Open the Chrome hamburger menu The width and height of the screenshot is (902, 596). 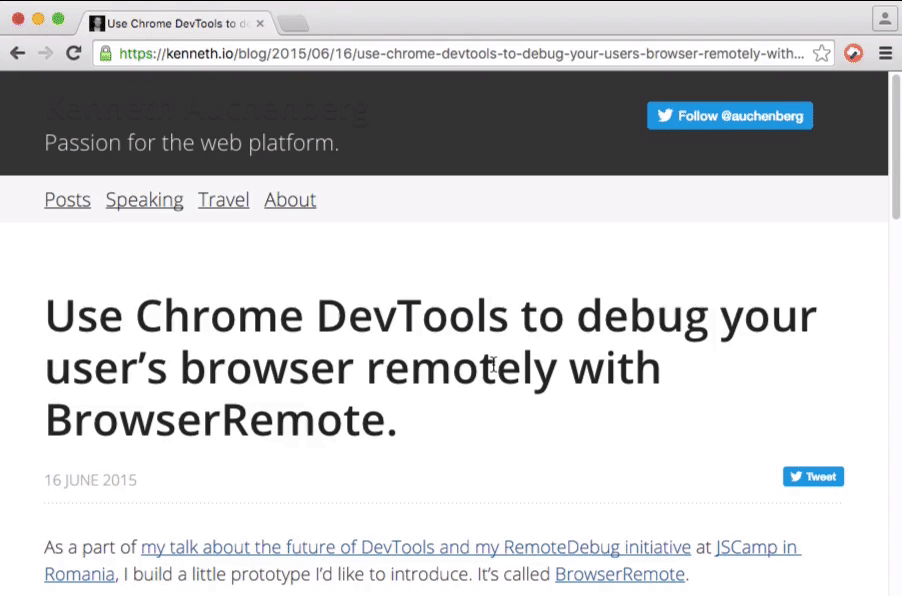click(885, 54)
